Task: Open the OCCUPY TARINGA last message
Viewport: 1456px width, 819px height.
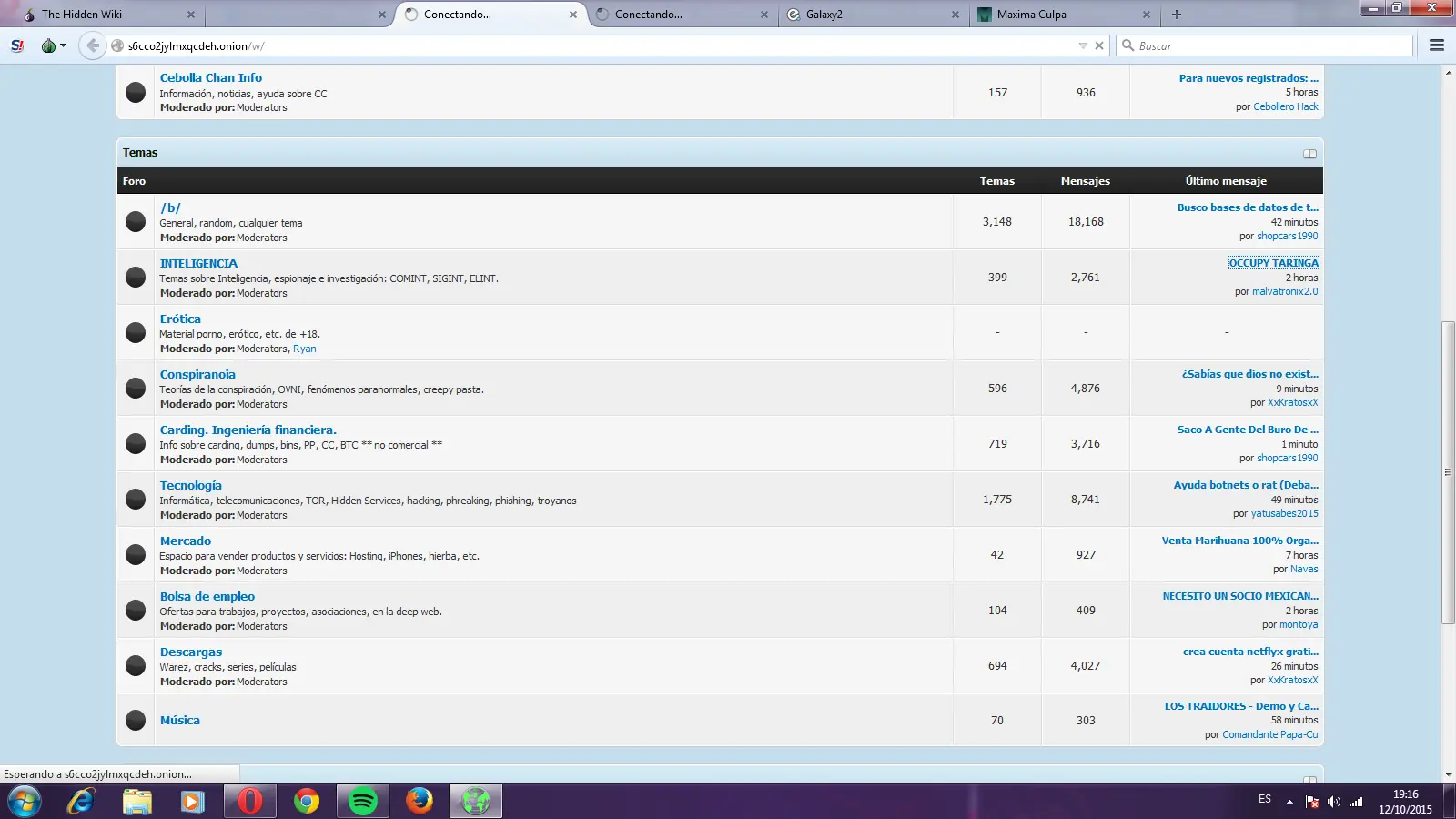Action: [x=1273, y=263]
